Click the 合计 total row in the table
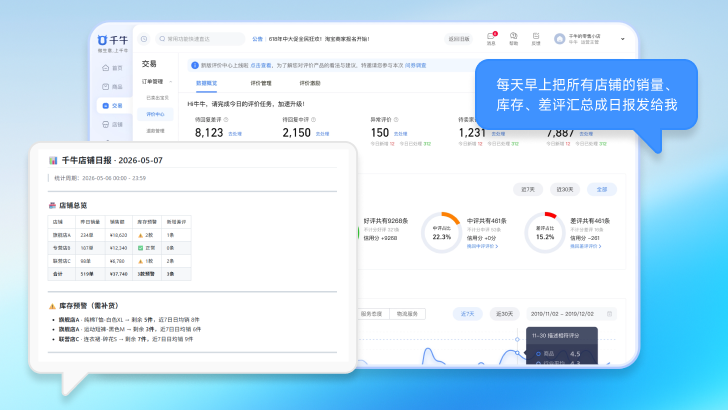The image size is (728, 410). (119, 274)
